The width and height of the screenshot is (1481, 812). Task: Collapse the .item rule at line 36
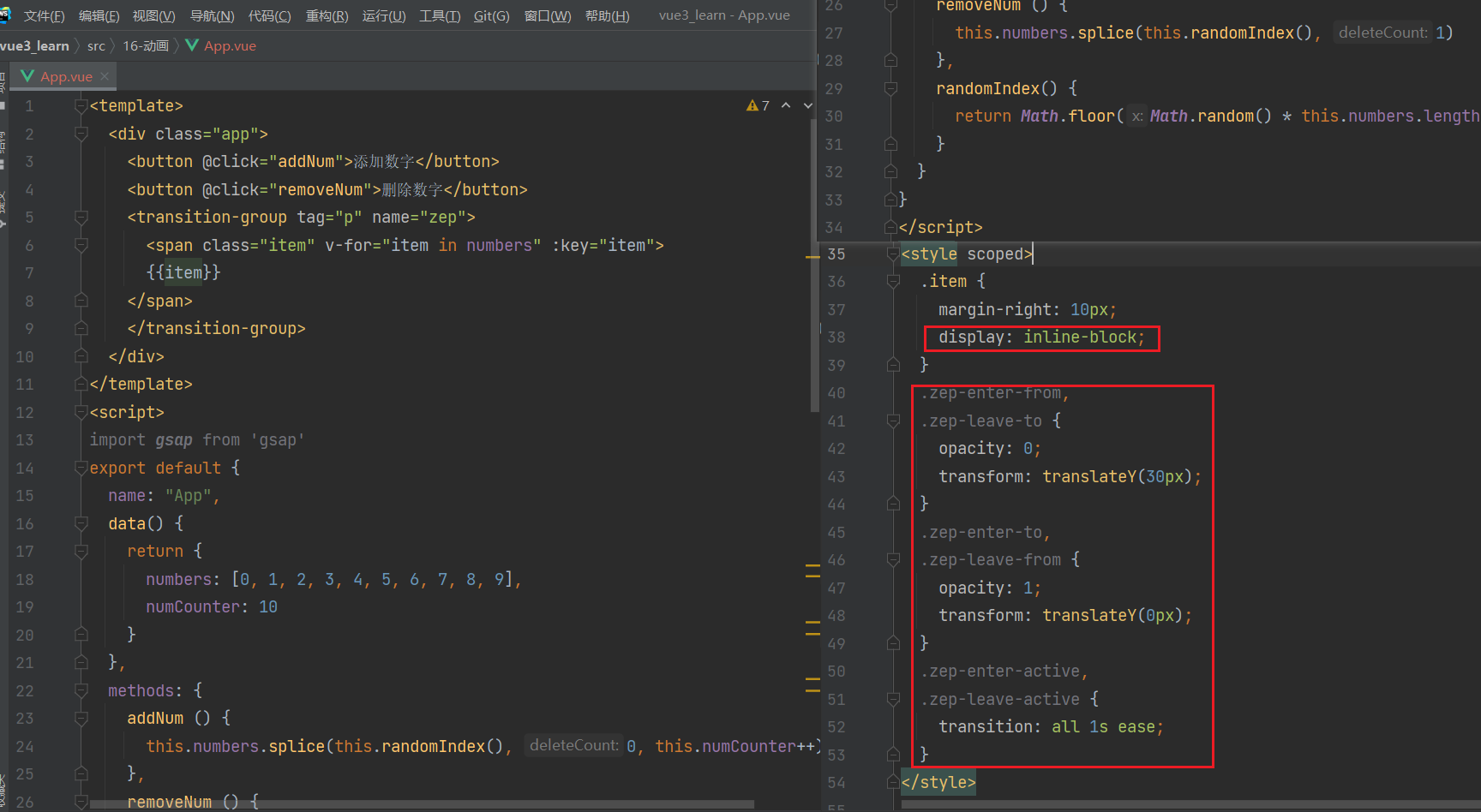(x=891, y=281)
